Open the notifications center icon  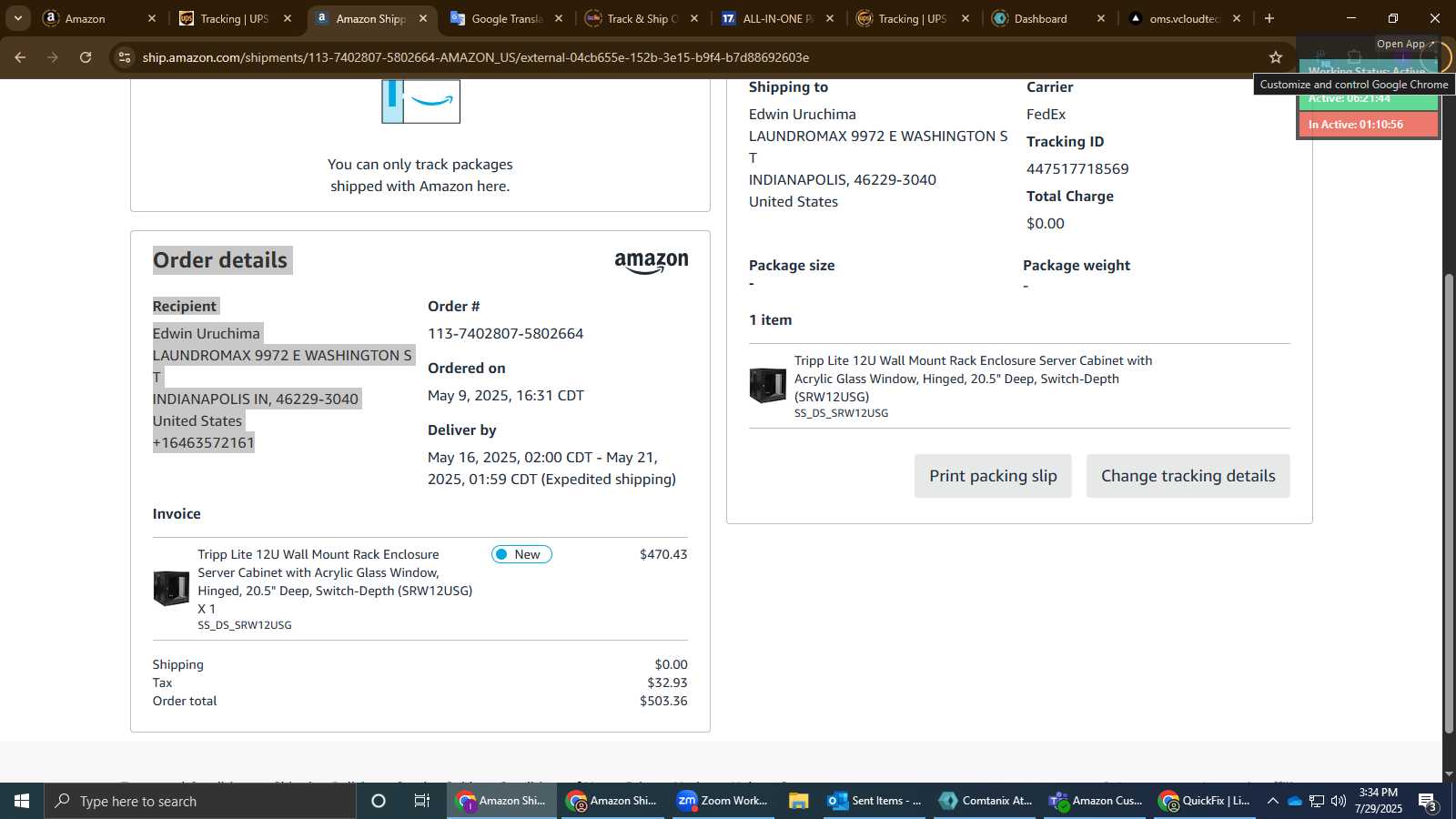tap(1427, 801)
